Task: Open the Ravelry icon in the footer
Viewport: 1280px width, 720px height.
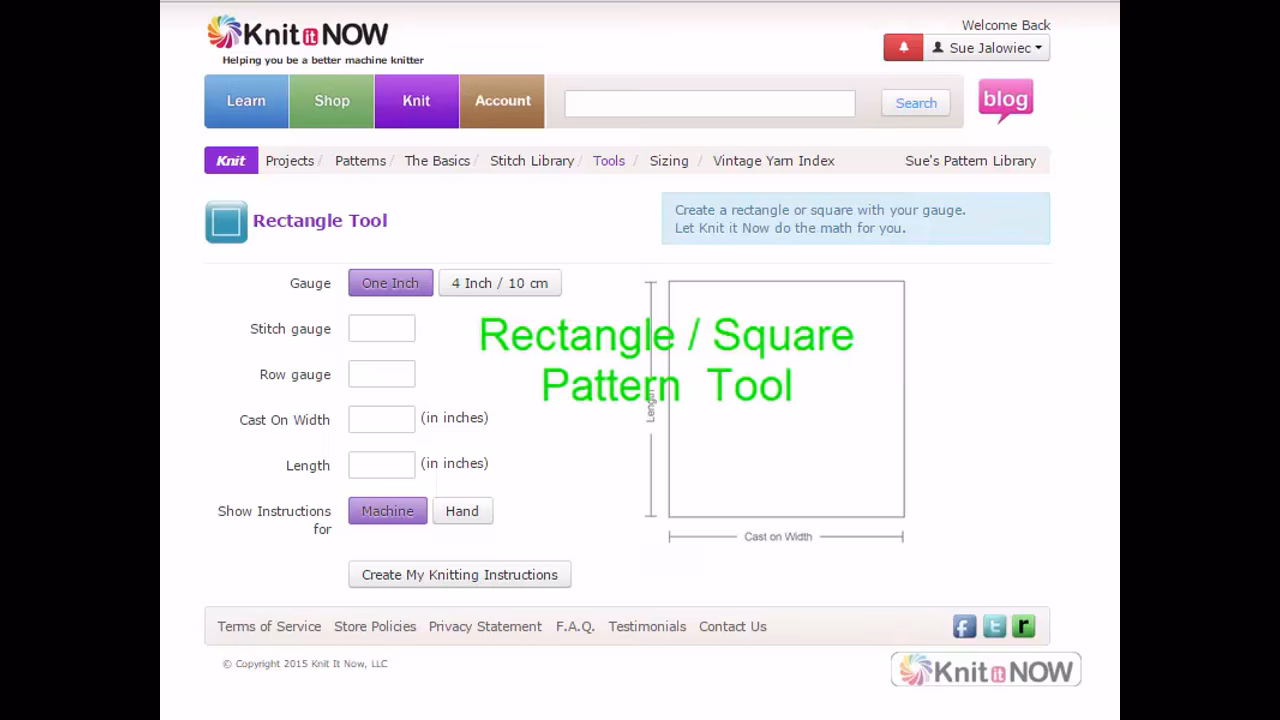Action: 1023,627
